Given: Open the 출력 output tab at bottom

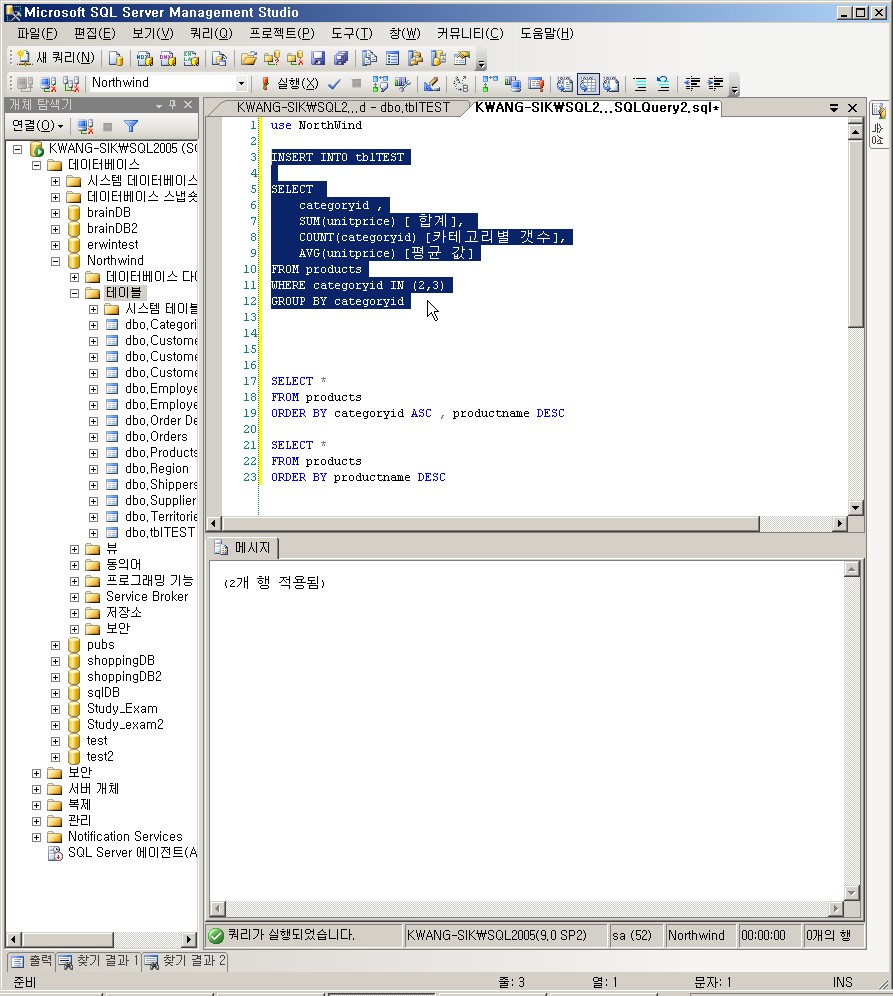Looking at the screenshot, I should coord(32,961).
